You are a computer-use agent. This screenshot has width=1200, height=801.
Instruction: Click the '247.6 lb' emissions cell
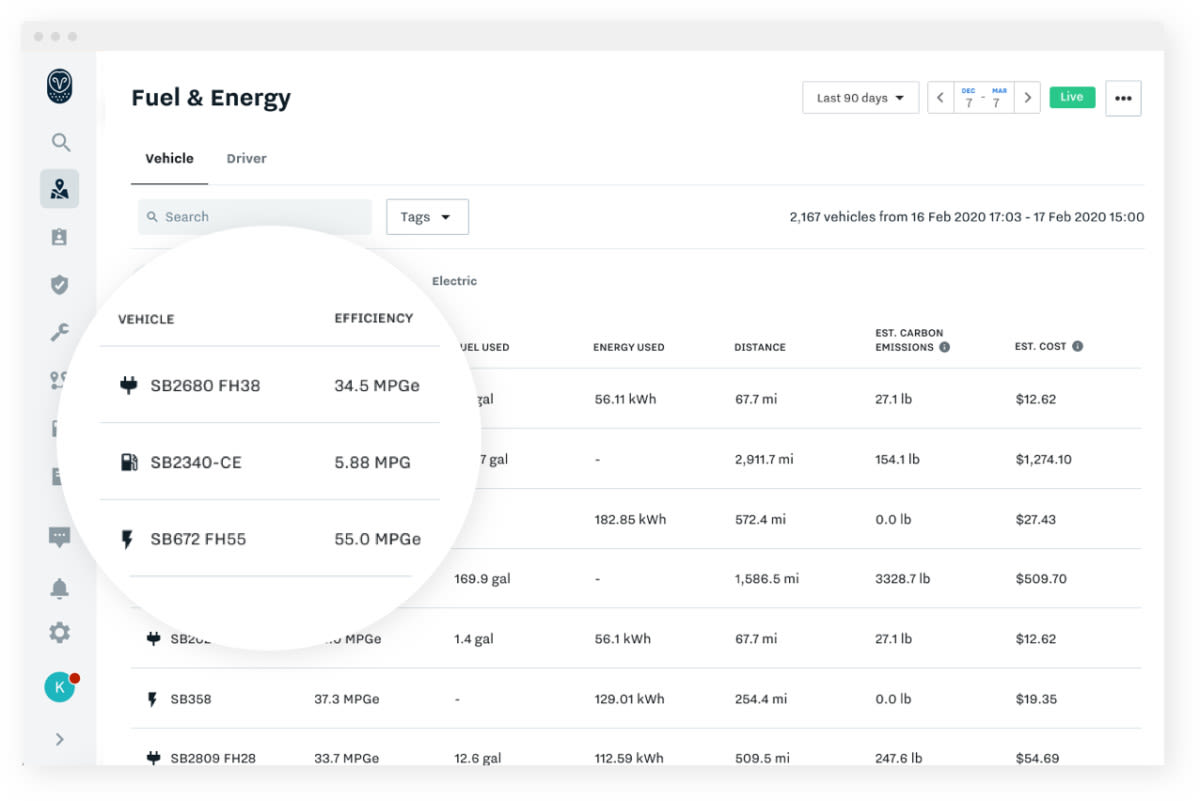[898, 758]
